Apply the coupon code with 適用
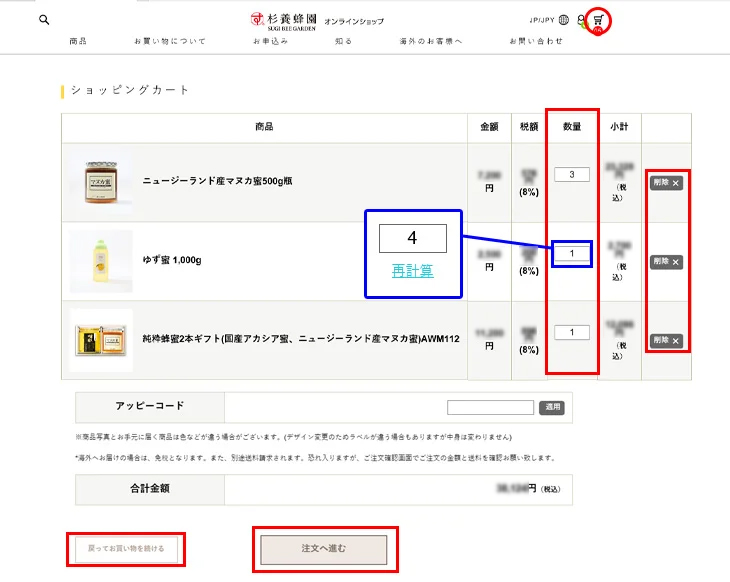 [552, 407]
